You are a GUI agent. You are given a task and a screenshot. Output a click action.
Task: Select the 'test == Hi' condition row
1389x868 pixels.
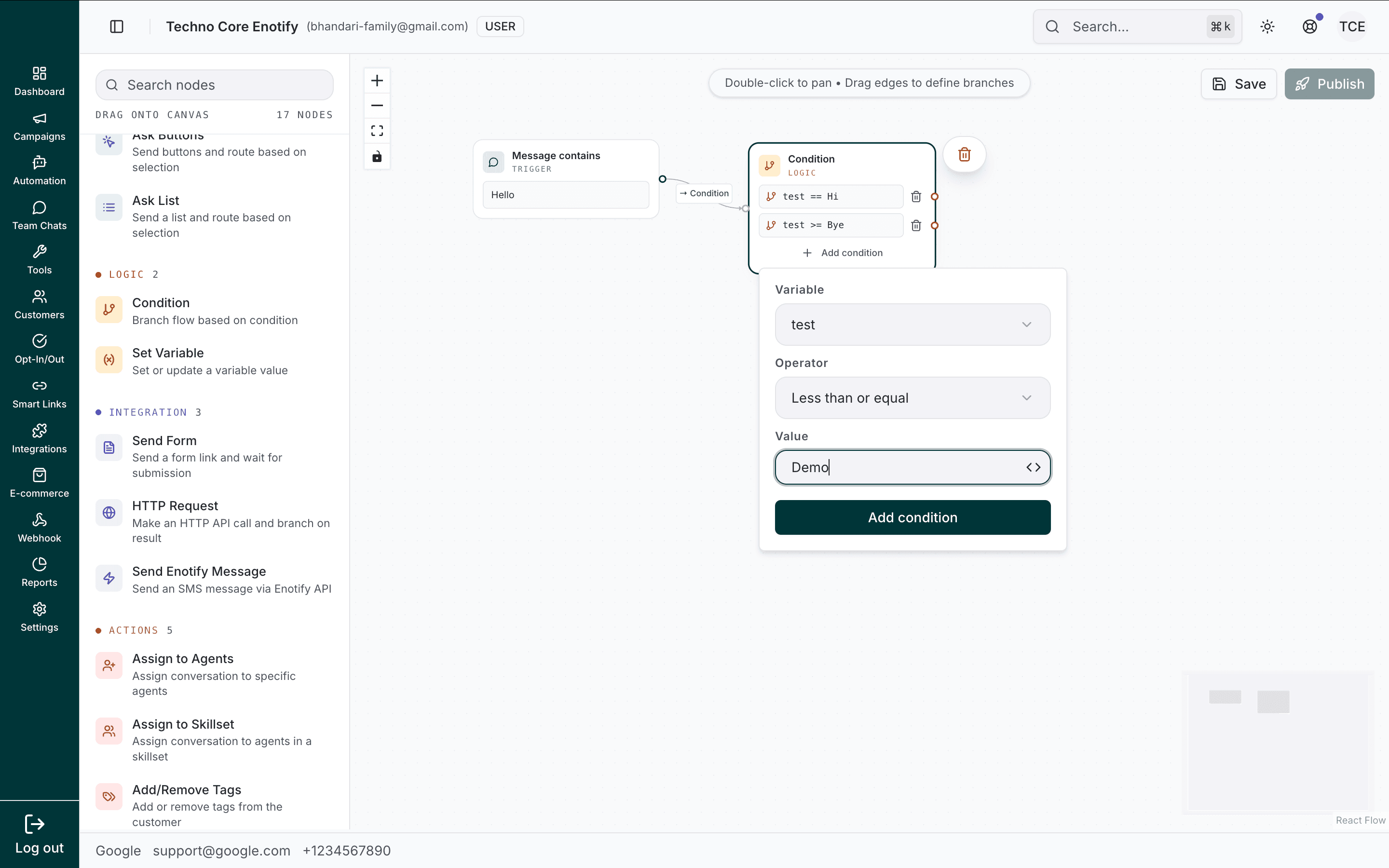tap(831, 196)
